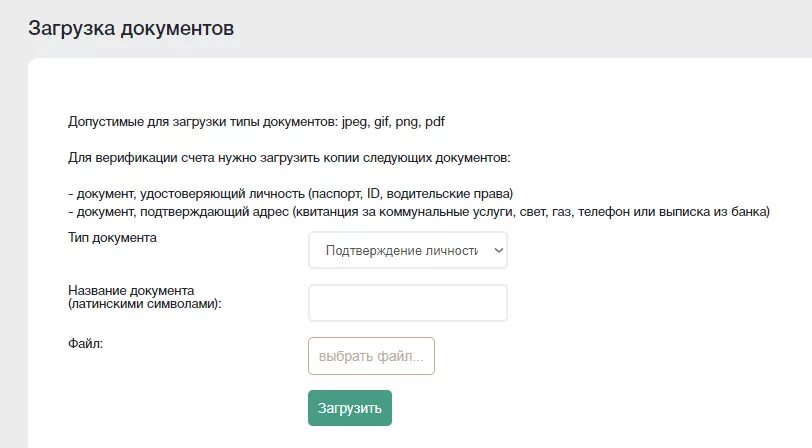Viewport: 812px width, 448px height.
Task: Focus the Название документа text field
Action: pos(408,303)
